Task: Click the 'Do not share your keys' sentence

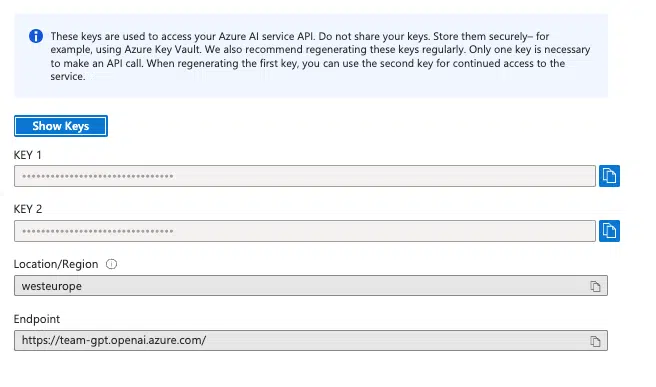Action: pos(374,36)
